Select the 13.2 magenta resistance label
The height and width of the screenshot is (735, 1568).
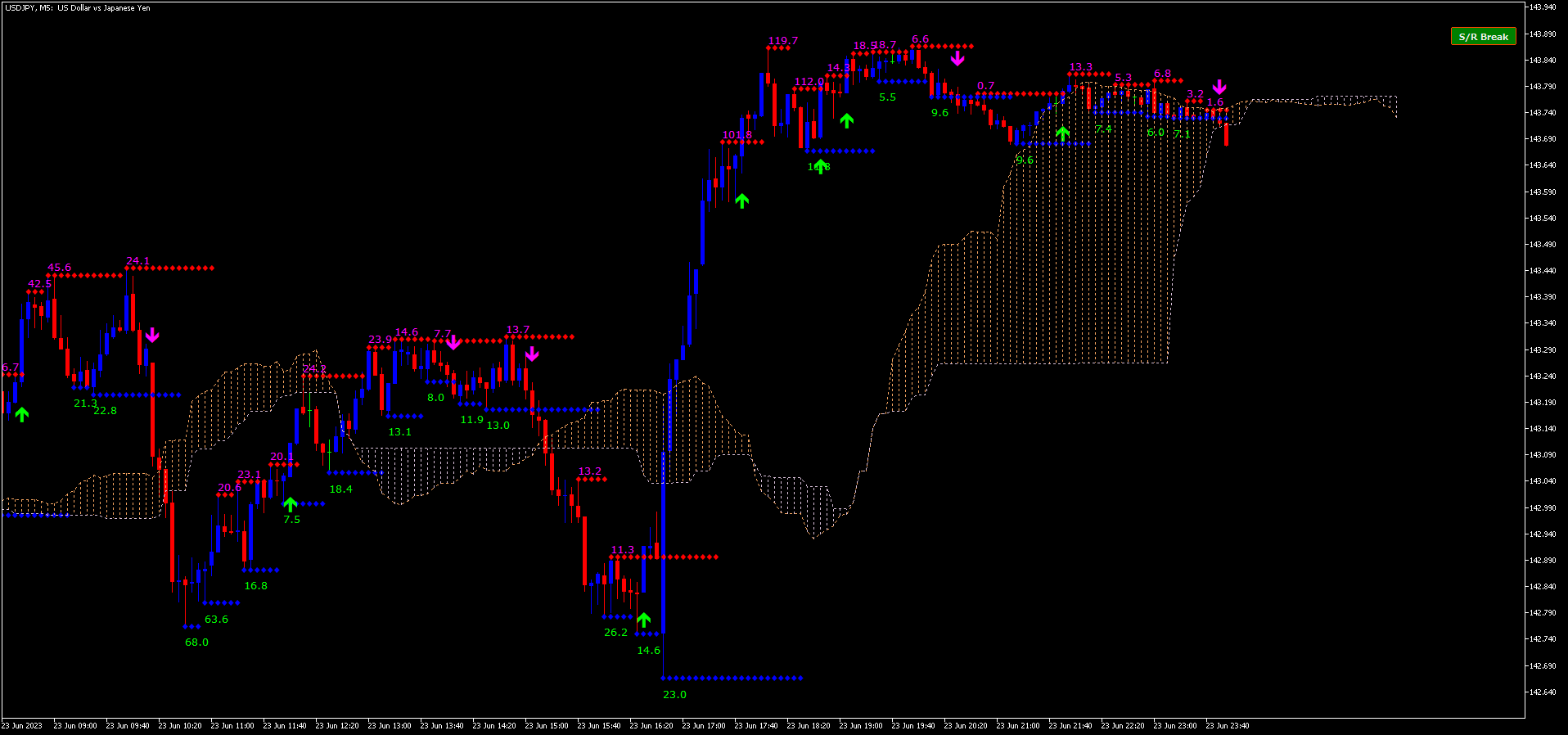point(589,471)
